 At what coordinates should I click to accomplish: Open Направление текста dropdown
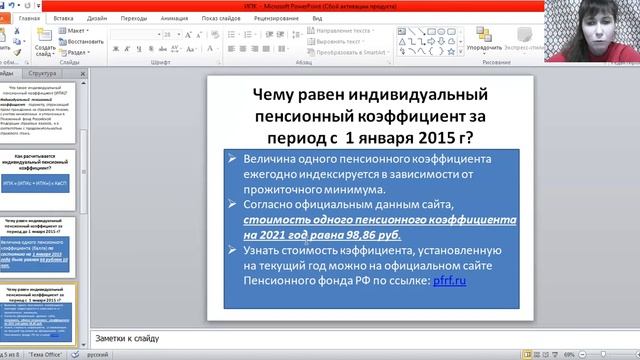pyautogui.click(x=340, y=31)
